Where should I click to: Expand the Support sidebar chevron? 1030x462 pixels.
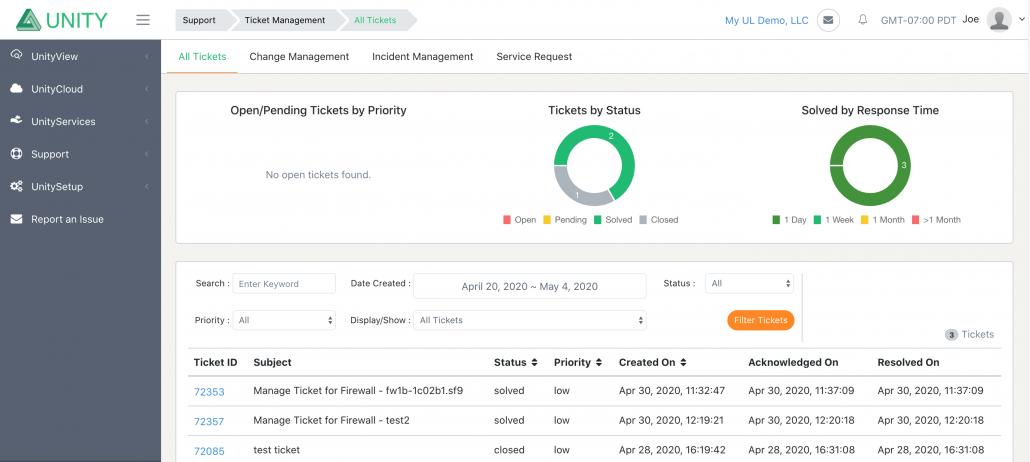[146, 154]
